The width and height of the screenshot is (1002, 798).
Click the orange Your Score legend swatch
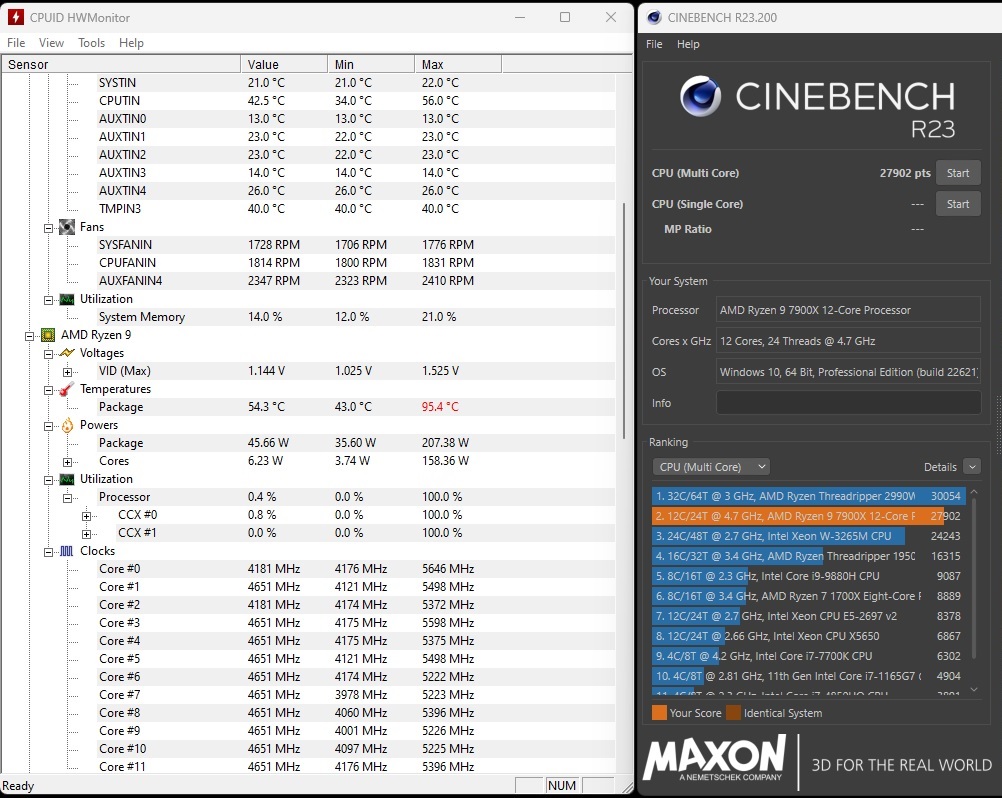click(x=659, y=713)
